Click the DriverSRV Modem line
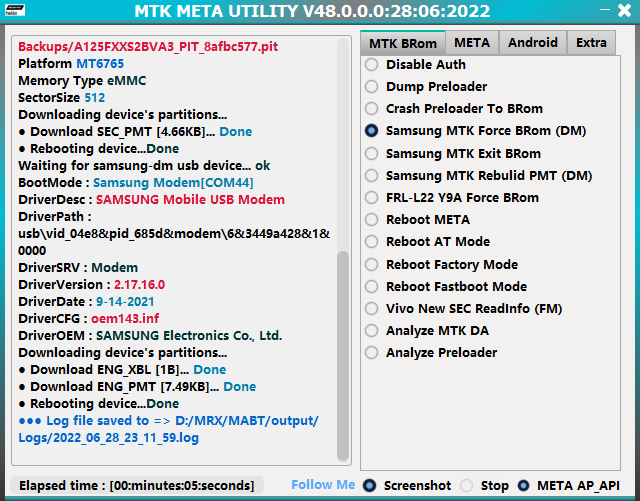 (x=78, y=267)
